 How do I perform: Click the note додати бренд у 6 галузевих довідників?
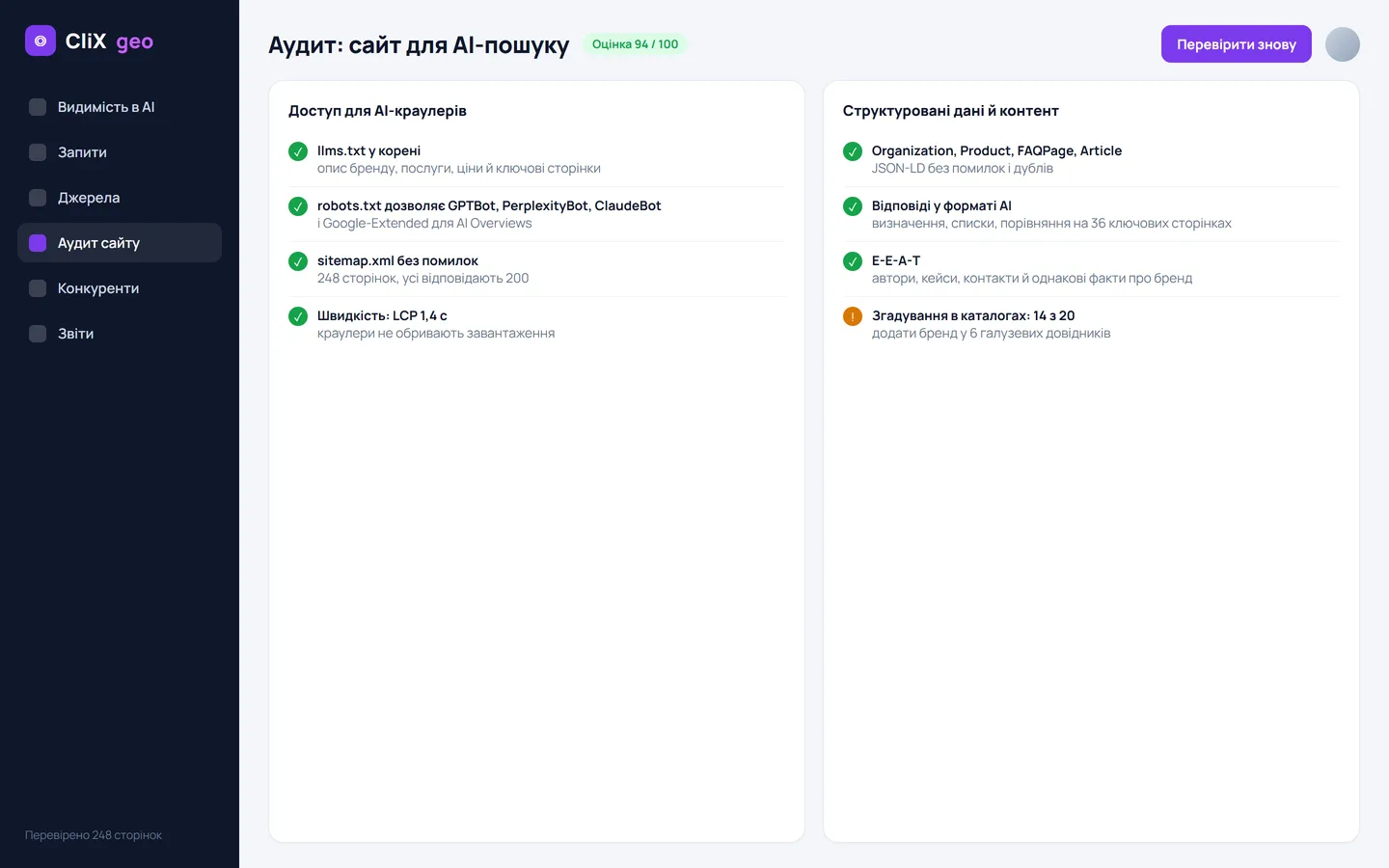click(x=991, y=333)
